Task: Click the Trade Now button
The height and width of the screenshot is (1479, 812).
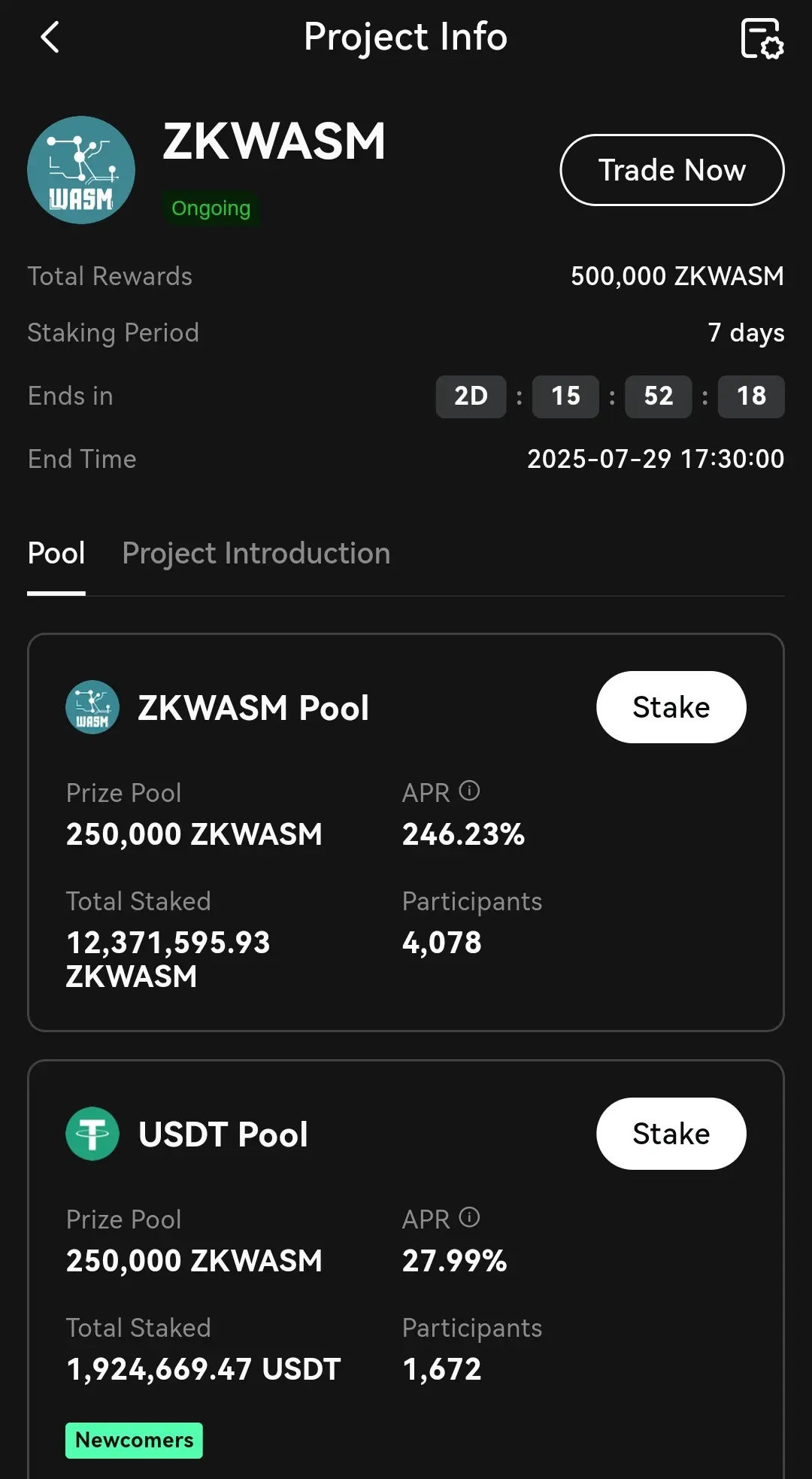Action: (672, 170)
